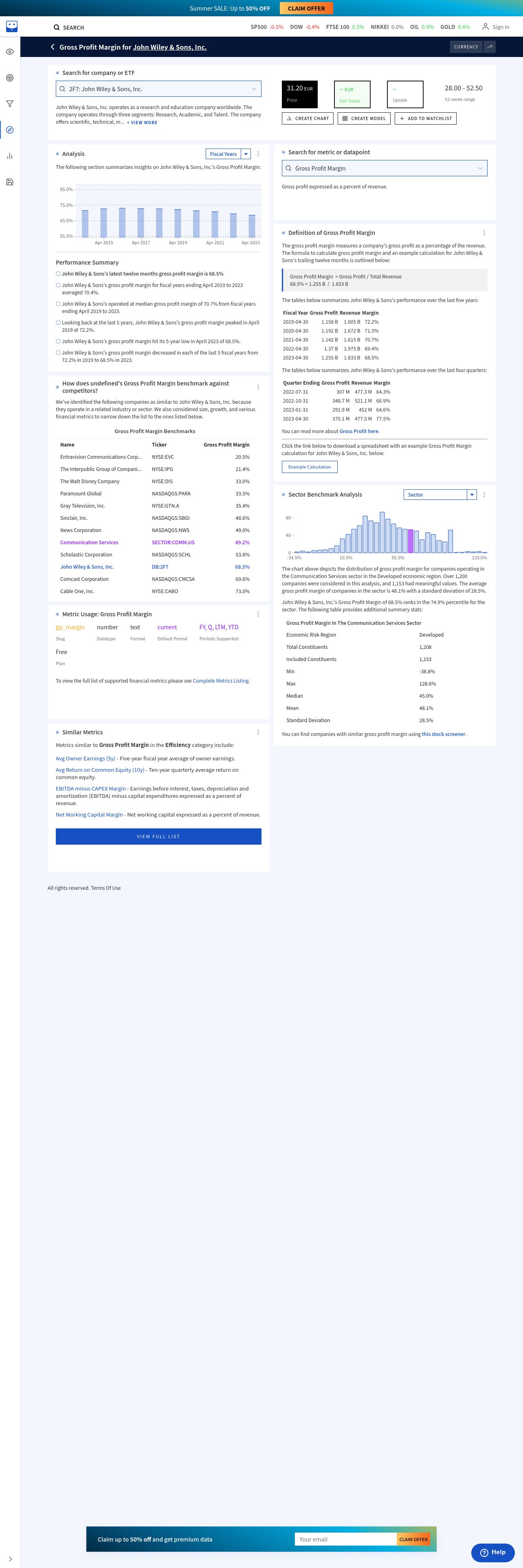523x1568 pixels.
Task: Open EBITDA minus CAPEX Margin link
Action: click(x=91, y=789)
